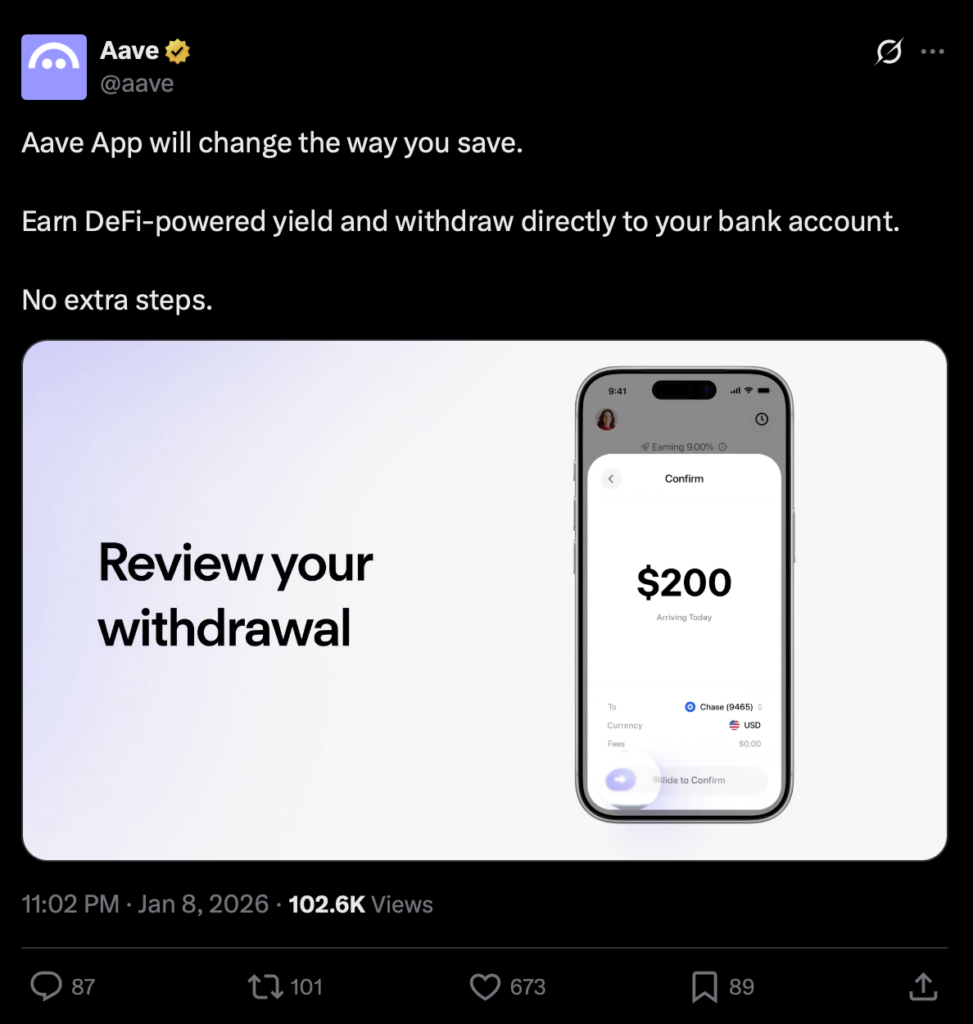This screenshot has height=1024, width=973.
Task: Open the @aave handle link
Action: point(136,84)
